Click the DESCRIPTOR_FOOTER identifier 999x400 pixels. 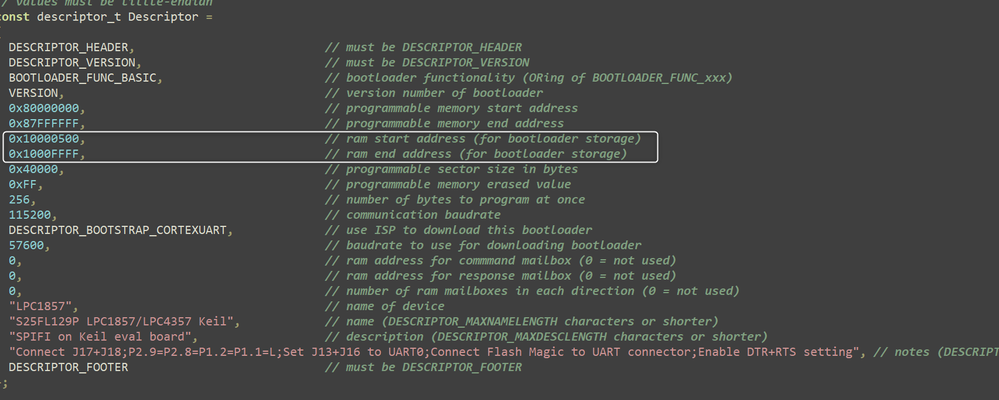coord(68,367)
